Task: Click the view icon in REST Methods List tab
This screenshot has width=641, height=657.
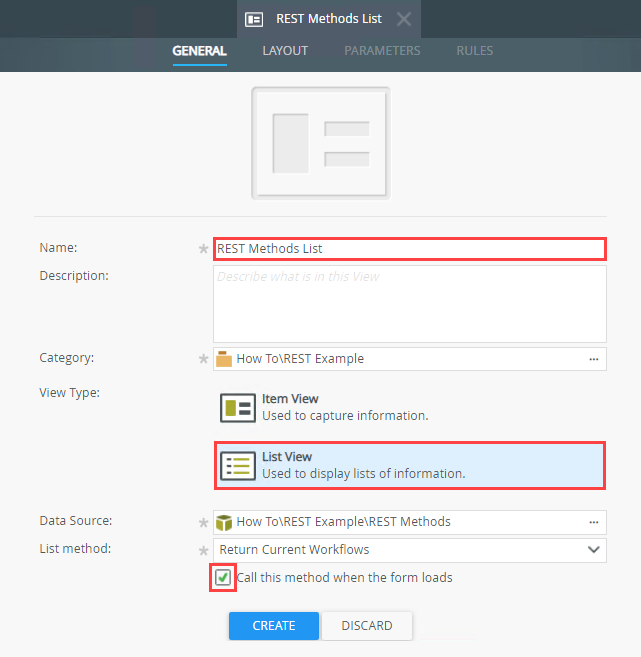Action: click(254, 19)
